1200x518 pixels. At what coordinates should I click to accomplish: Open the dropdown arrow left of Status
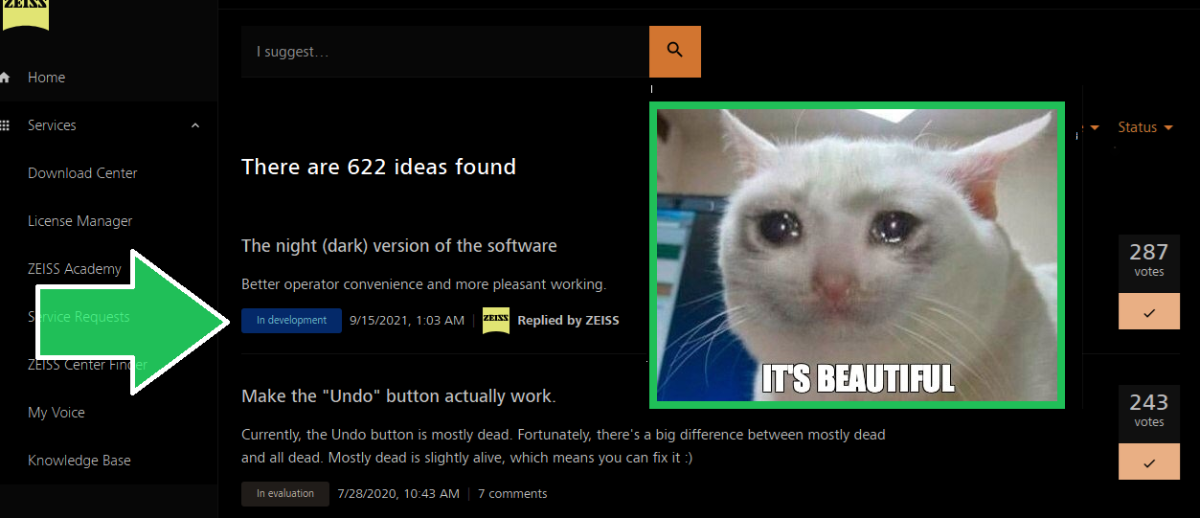click(x=1094, y=127)
